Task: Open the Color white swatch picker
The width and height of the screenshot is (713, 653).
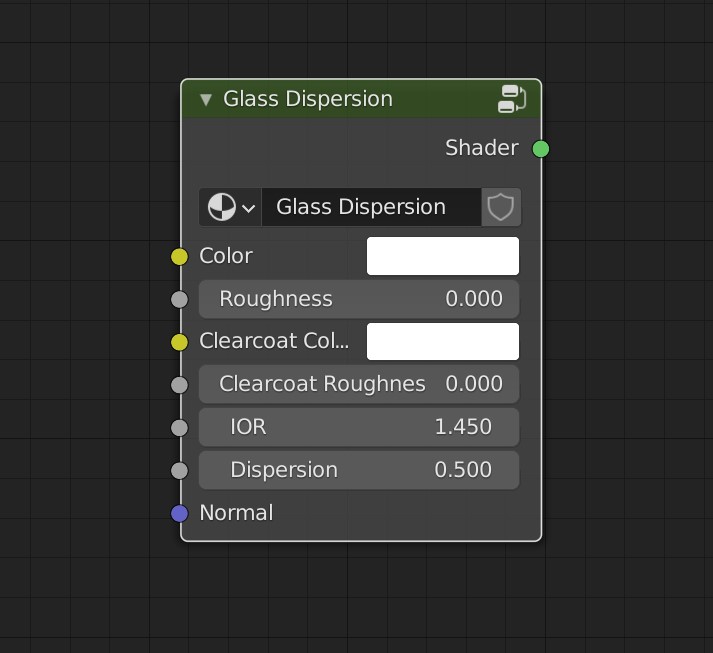Action: pyautogui.click(x=442, y=256)
